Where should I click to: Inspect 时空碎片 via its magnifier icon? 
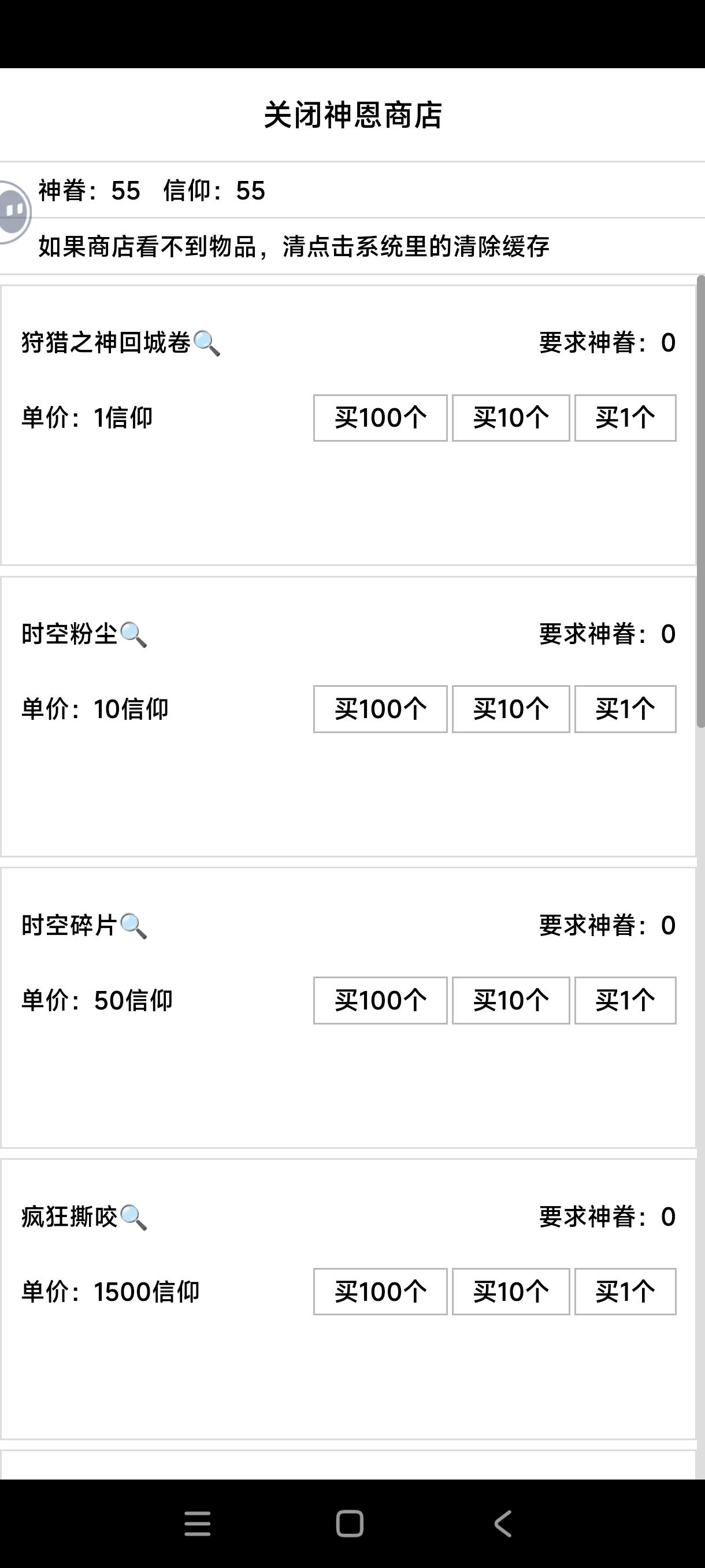[133, 926]
